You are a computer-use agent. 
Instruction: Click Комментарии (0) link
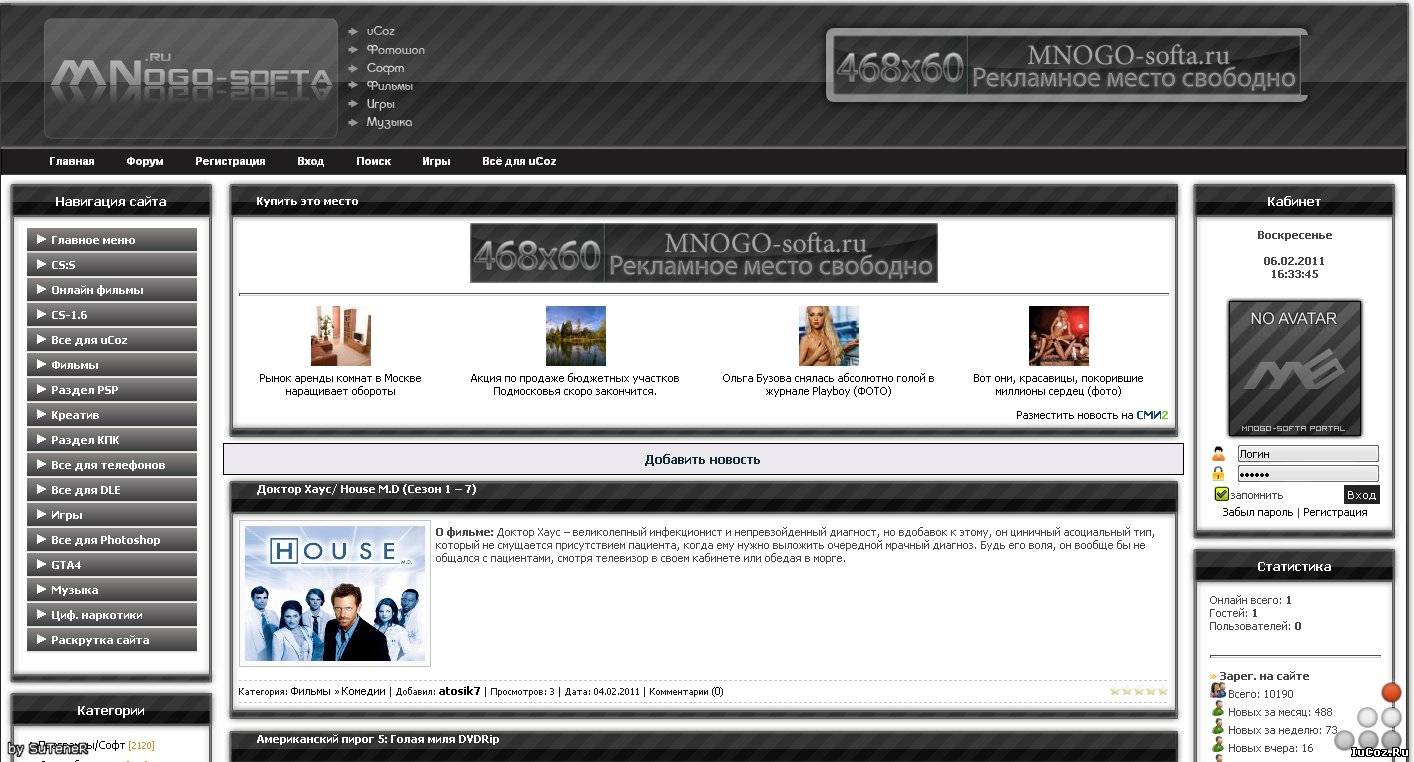click(686, 691)
